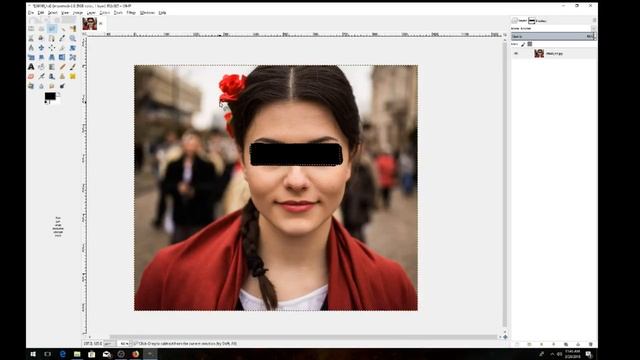Open the Filters menu

[131, 13]
